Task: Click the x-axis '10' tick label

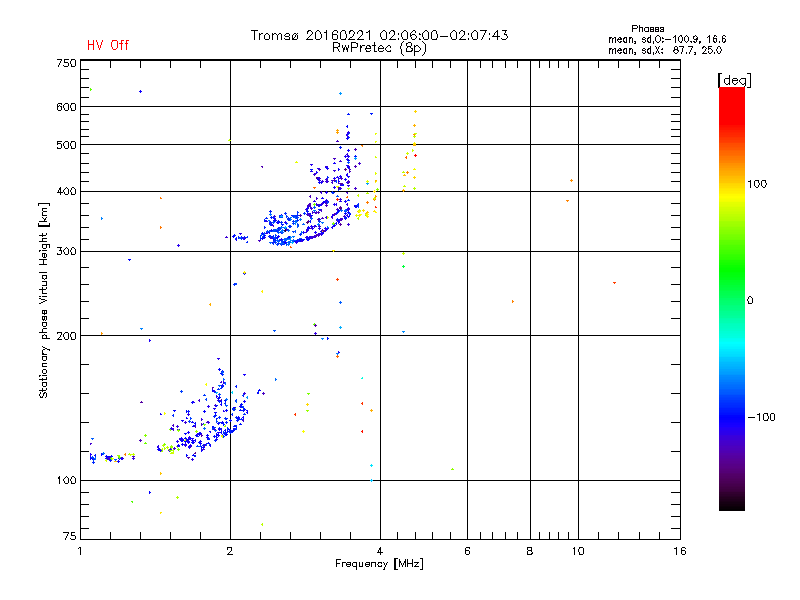Action: tap(578, 551)
